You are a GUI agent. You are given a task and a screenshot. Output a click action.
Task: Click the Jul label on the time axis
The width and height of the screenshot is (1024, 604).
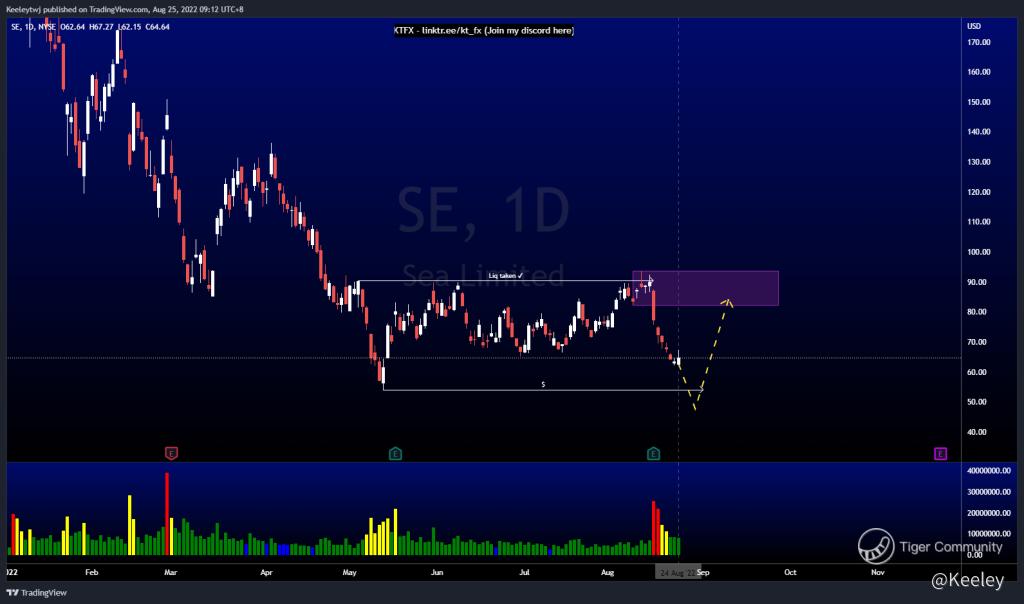[524, 573]
